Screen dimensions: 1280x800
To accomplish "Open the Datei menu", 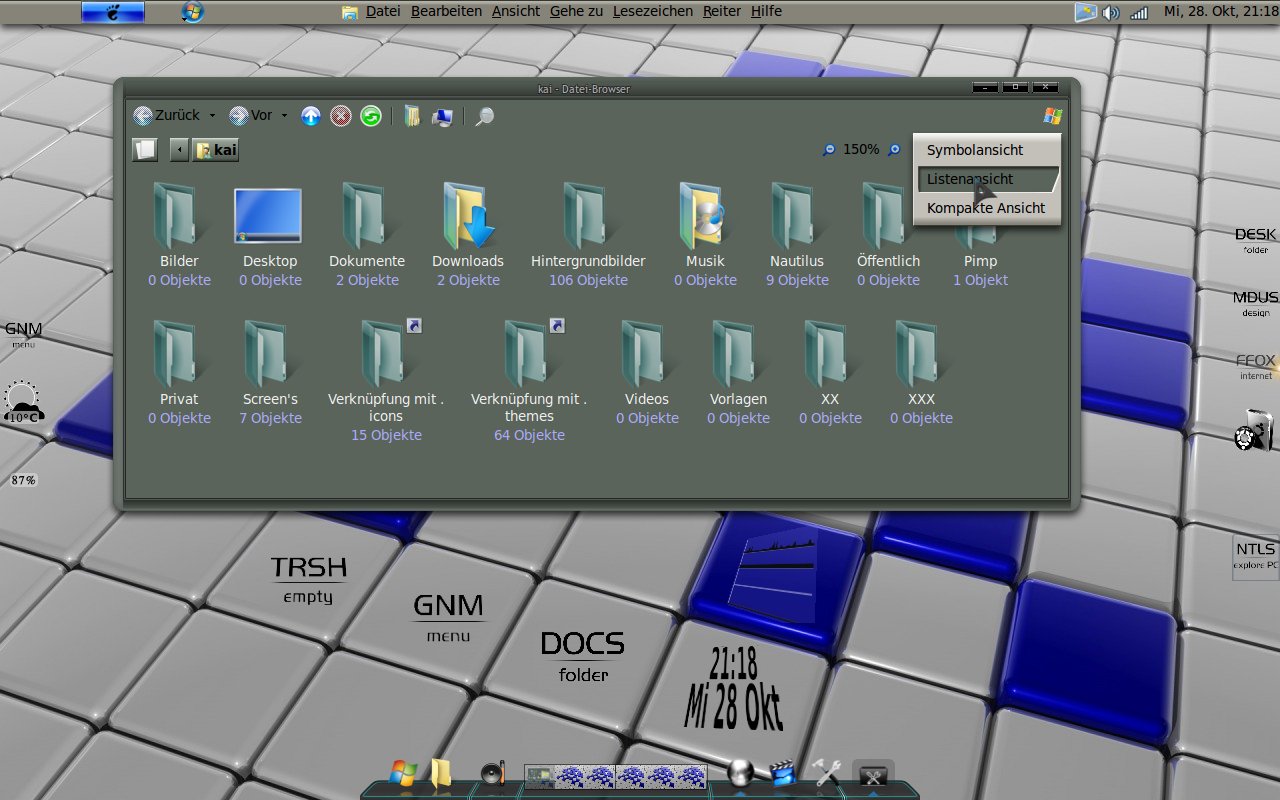I will point(383,11).
